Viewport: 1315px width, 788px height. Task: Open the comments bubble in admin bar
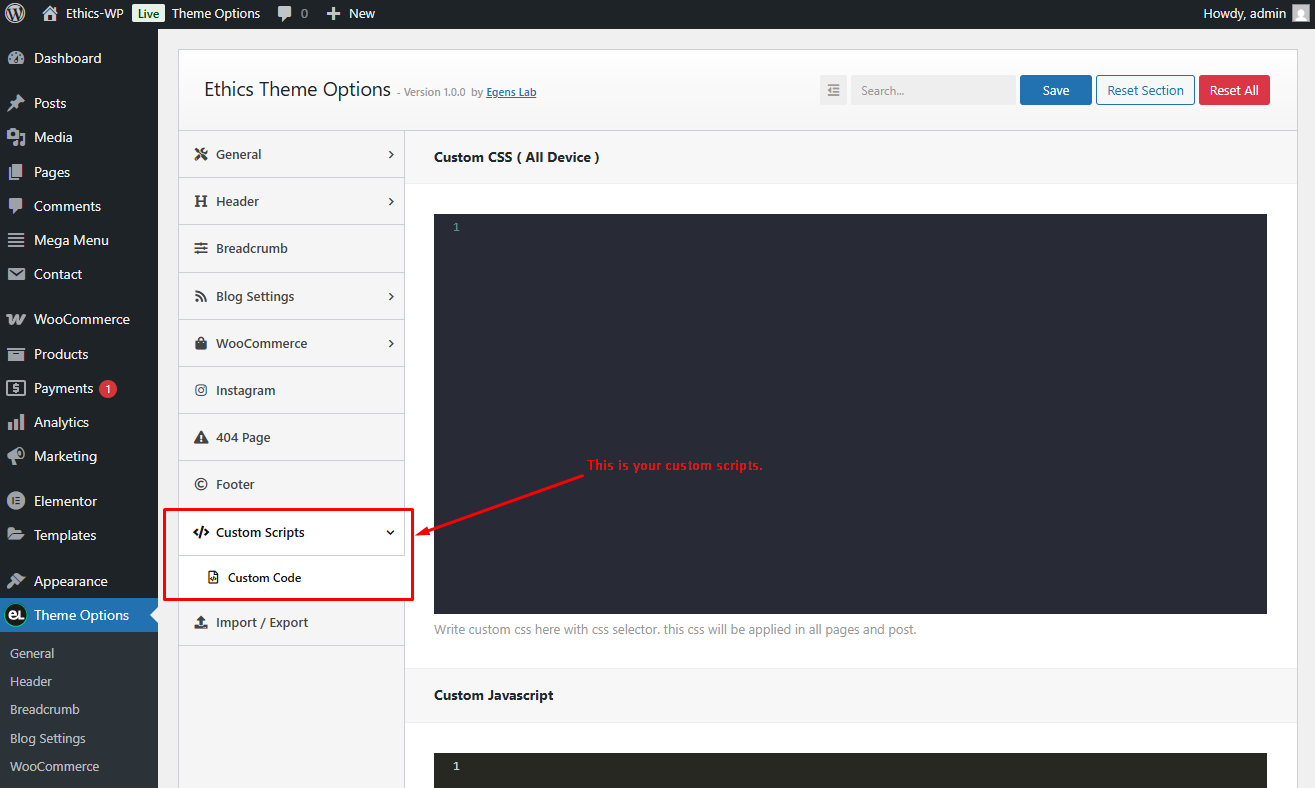point(285,14)
